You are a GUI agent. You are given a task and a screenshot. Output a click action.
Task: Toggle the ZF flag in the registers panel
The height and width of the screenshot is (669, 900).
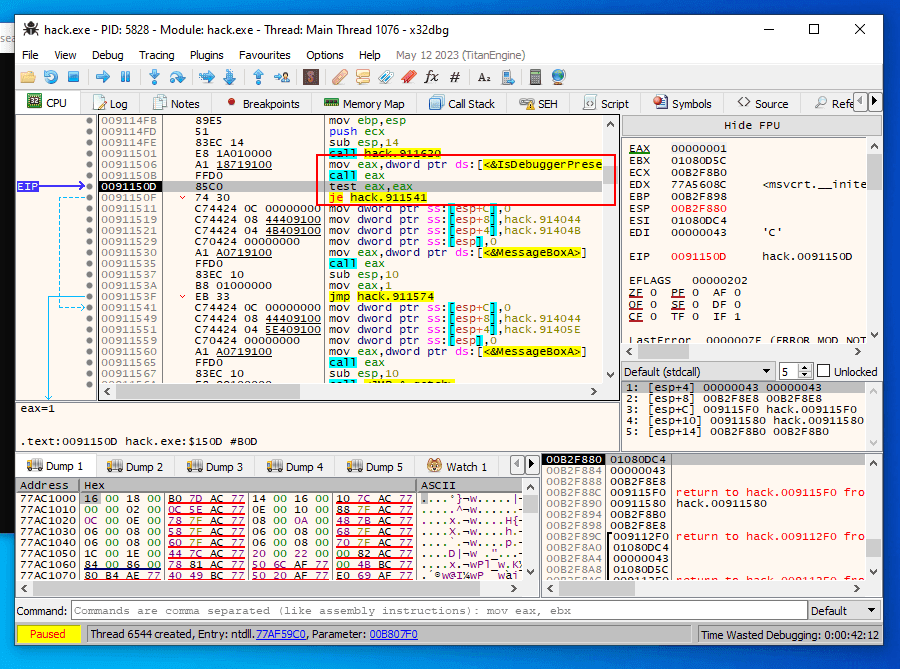(x=636, y=292)
